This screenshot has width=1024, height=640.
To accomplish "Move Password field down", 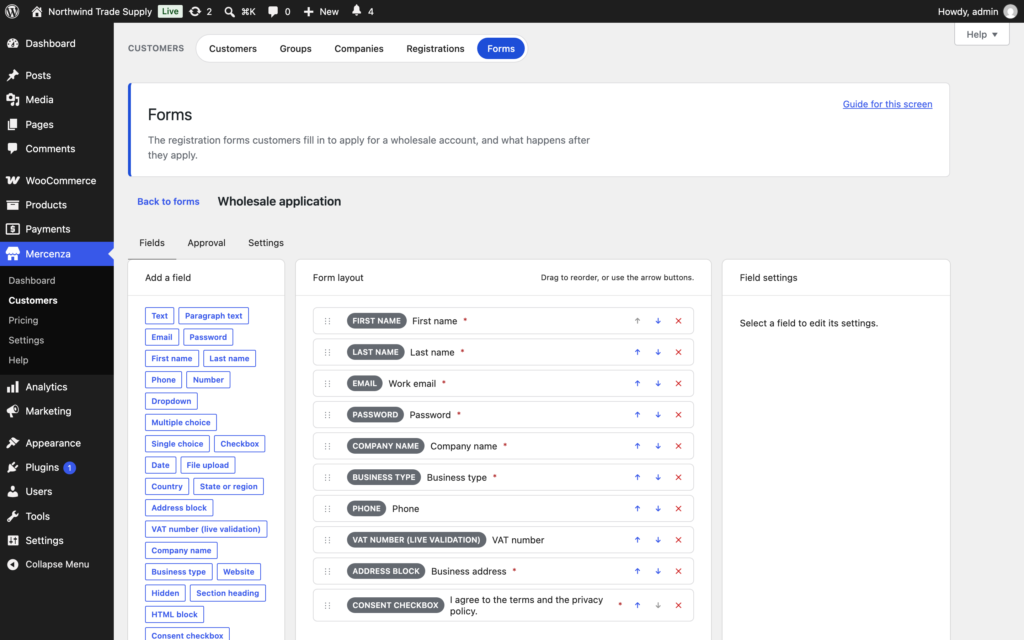I will 658,415.
